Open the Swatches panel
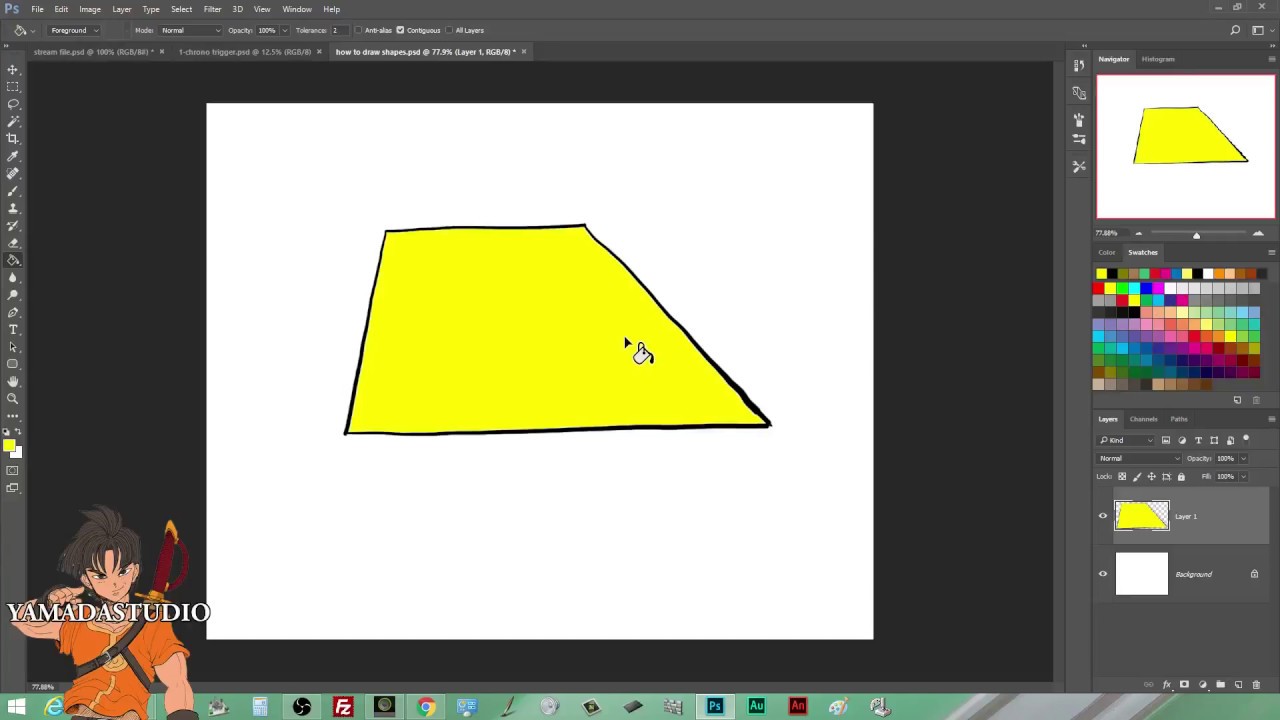Screen dimensions: 1280x720 pos(1142,252)
